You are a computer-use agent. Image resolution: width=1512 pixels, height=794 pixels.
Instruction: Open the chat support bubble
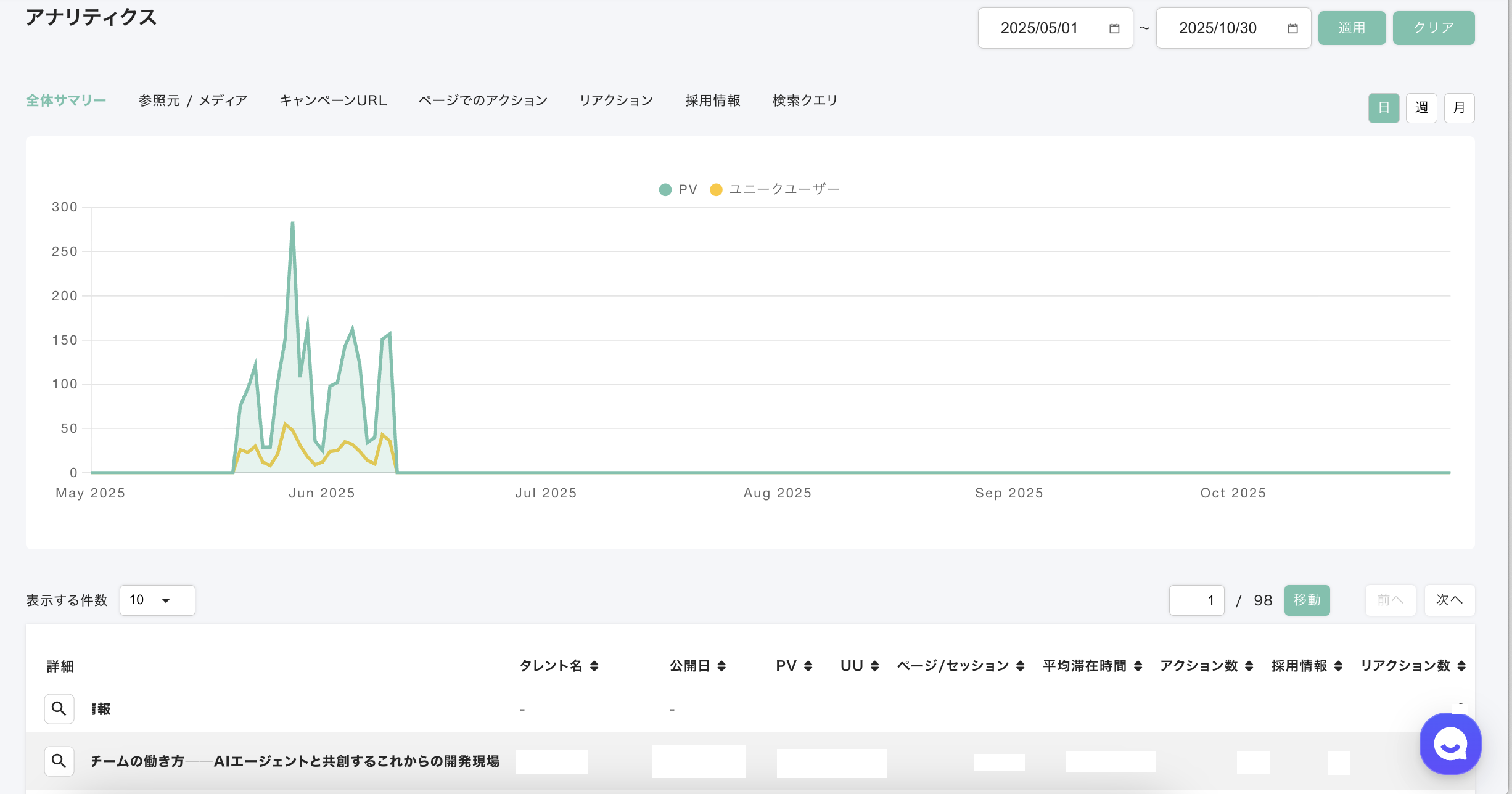point(1450,744)
